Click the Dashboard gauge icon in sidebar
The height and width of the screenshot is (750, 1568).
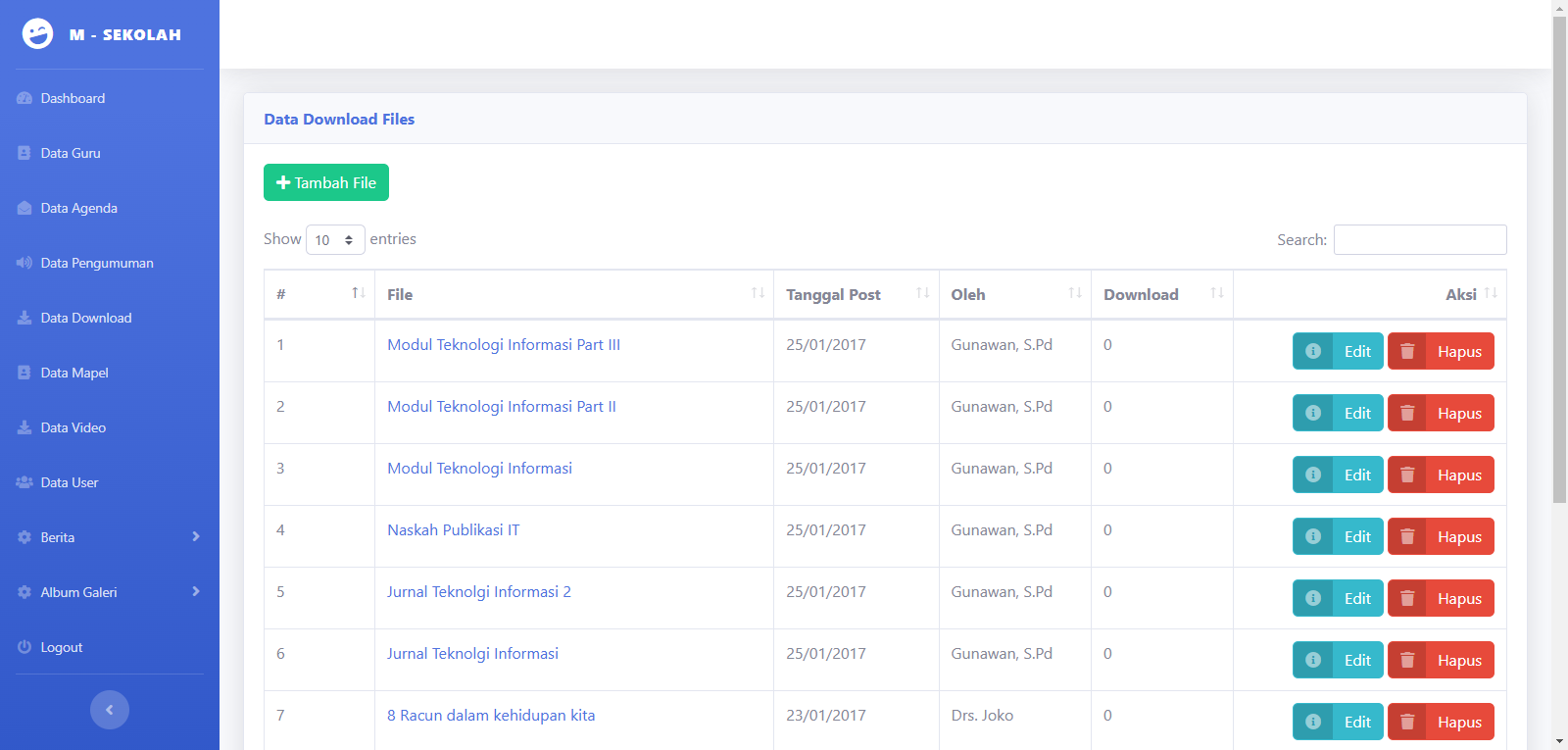[24, 98]
